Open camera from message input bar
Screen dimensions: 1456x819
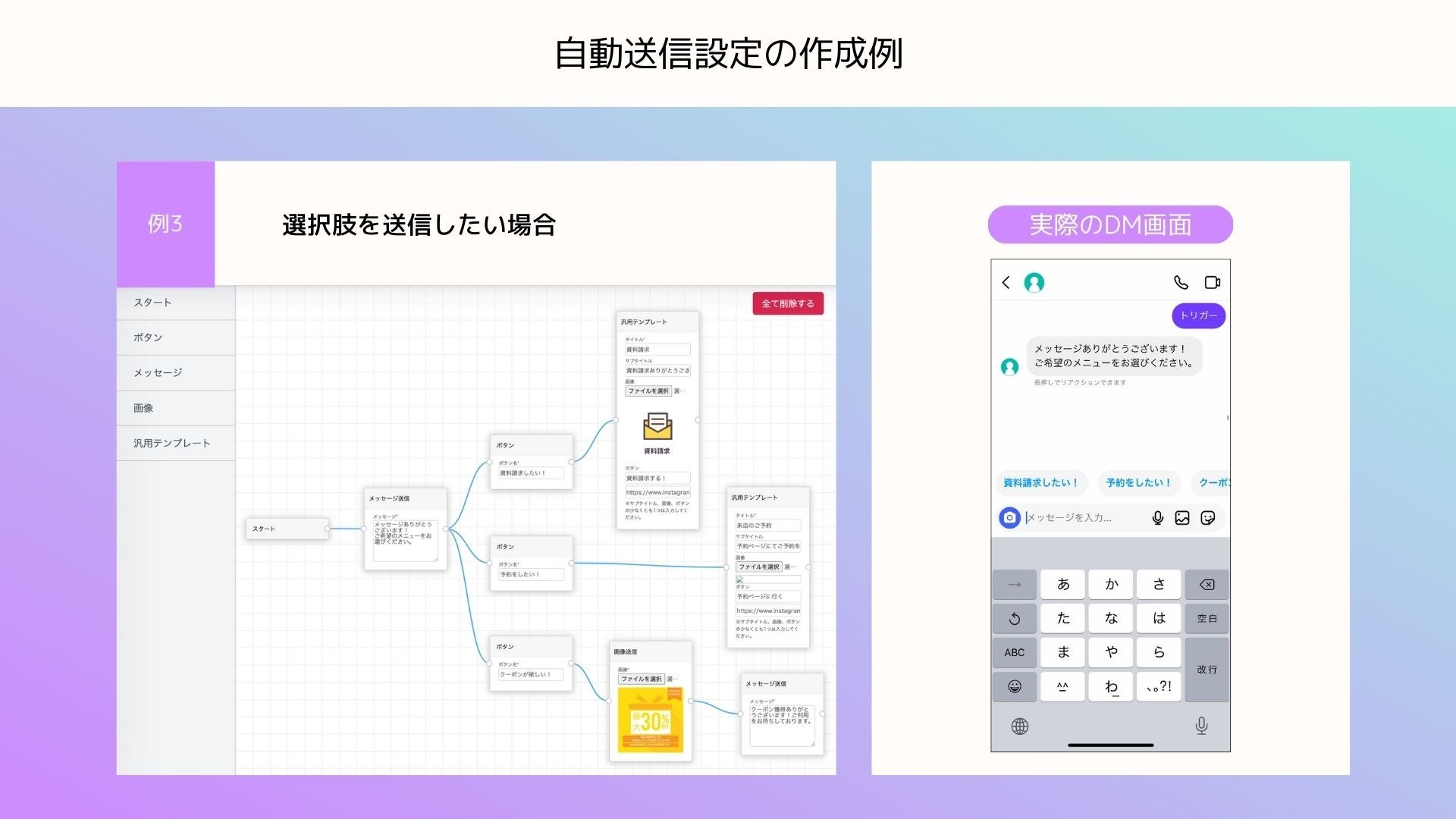pyautogui.click(x=1009, y=517)
